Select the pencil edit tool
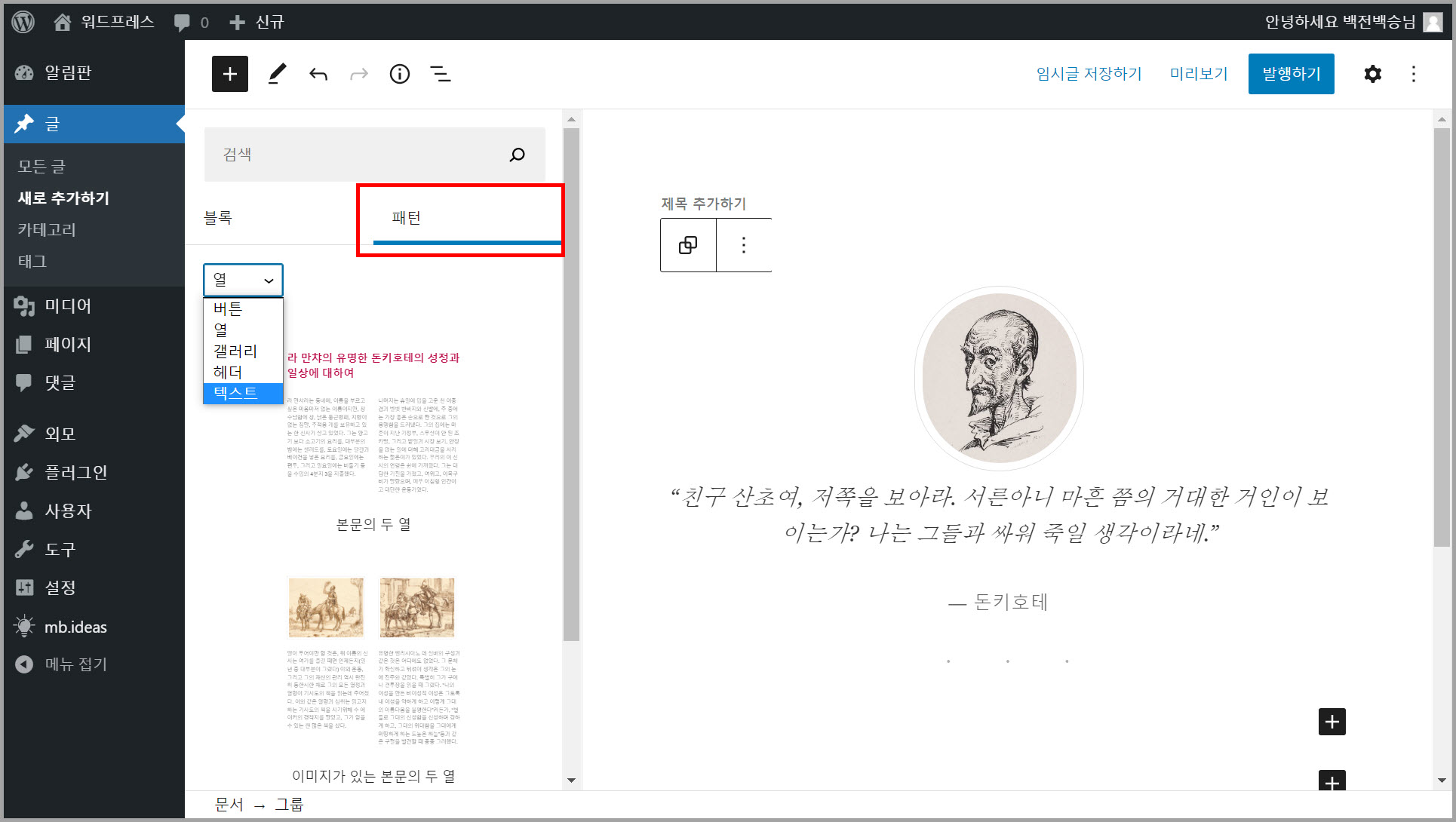 [277, 74]
